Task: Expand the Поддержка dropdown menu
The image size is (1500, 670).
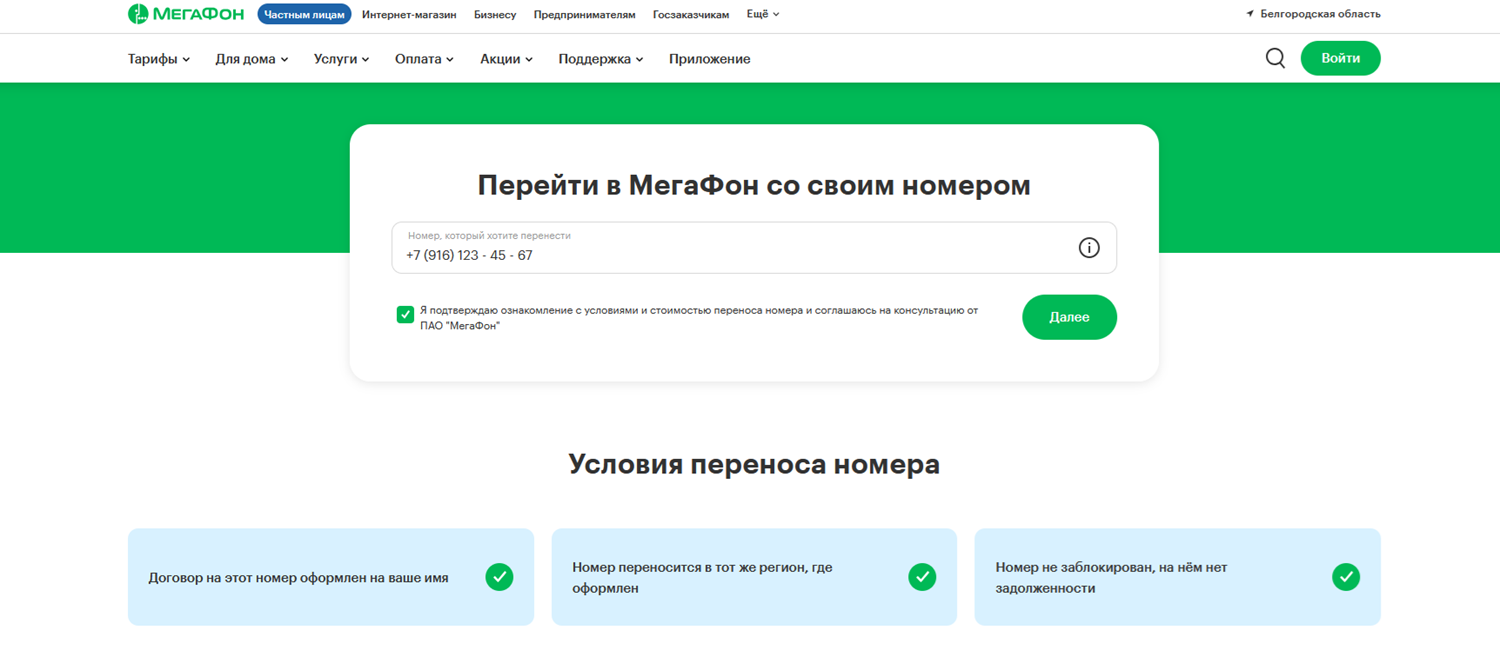Action: 601,59
